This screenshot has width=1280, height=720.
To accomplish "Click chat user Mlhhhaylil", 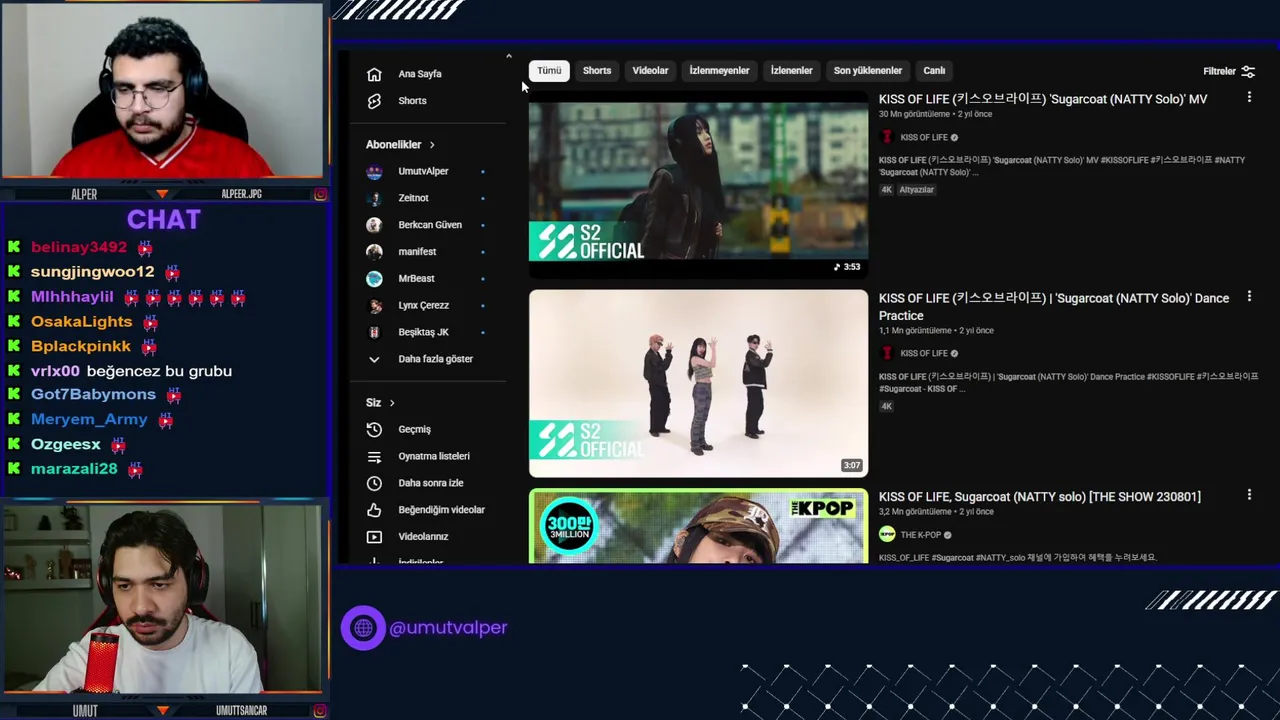I will (x=72, y=297).
